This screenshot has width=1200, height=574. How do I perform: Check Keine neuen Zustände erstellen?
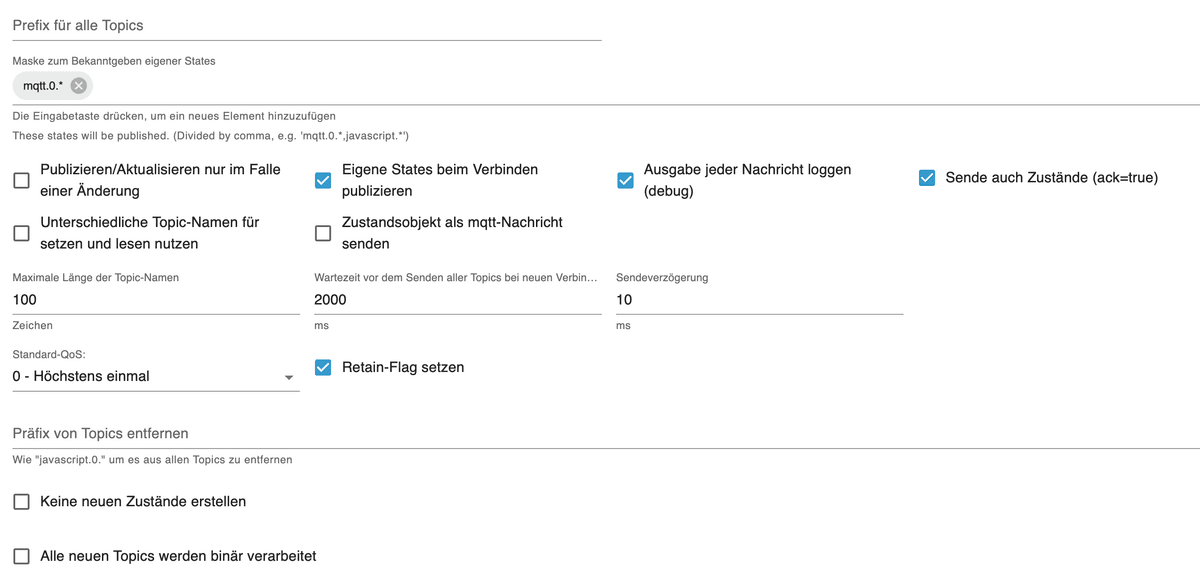point(21,501)
